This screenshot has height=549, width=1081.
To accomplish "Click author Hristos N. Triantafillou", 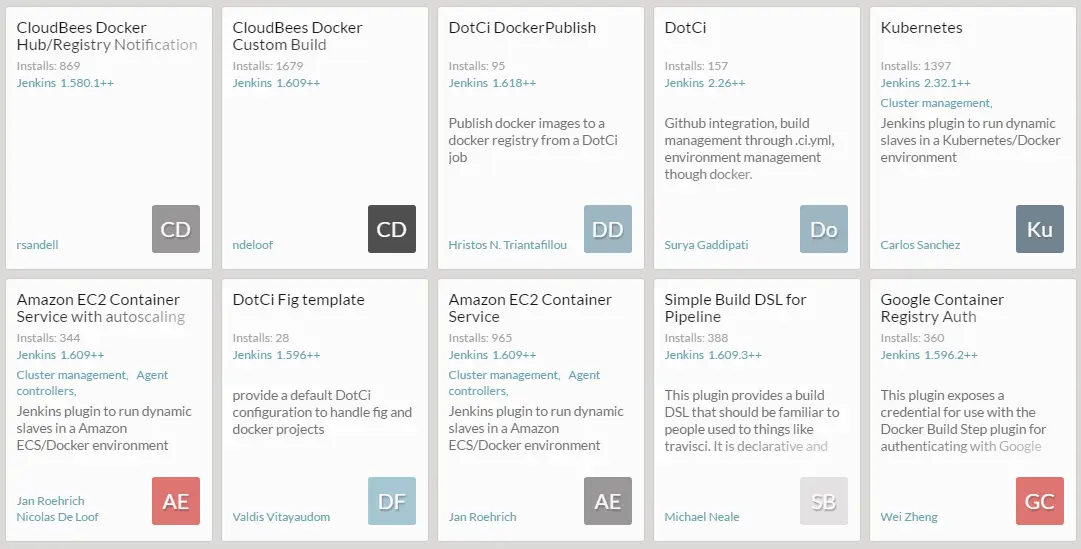I will click(x=508, y=245).
